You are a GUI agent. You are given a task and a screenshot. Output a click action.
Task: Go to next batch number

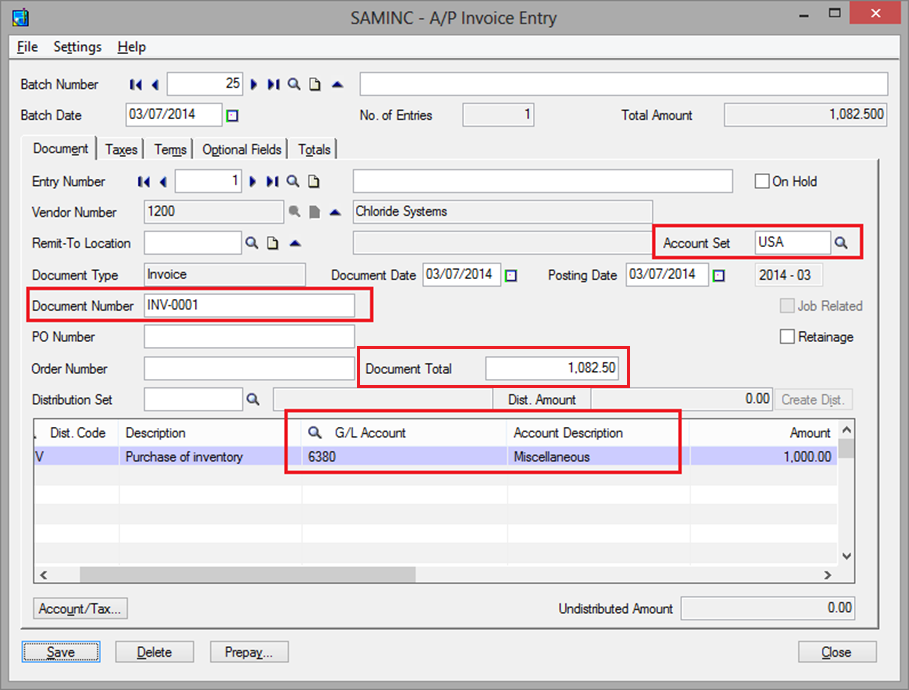click(x=254, y=85)
